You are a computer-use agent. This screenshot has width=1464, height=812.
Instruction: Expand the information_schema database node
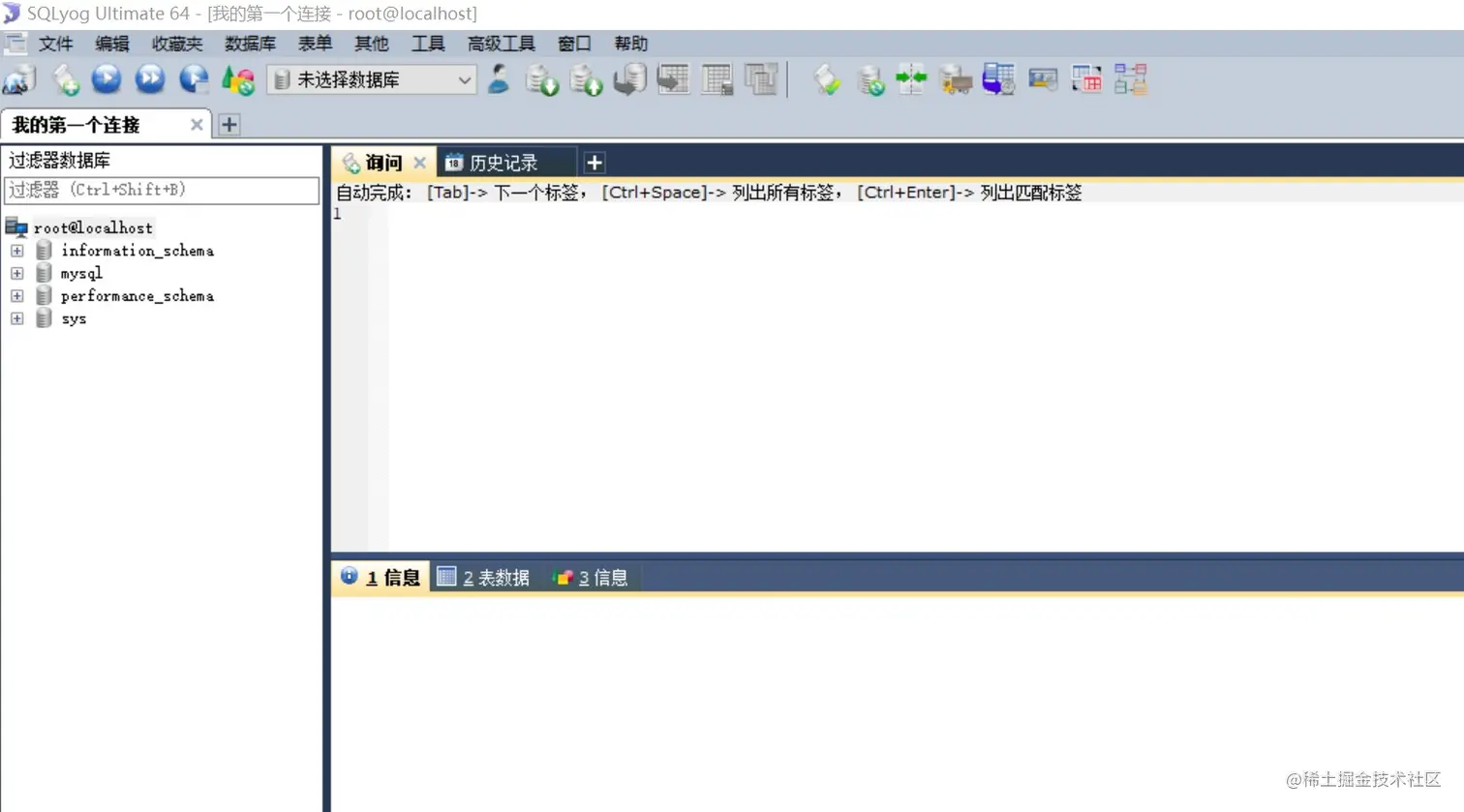pos(16,251)
